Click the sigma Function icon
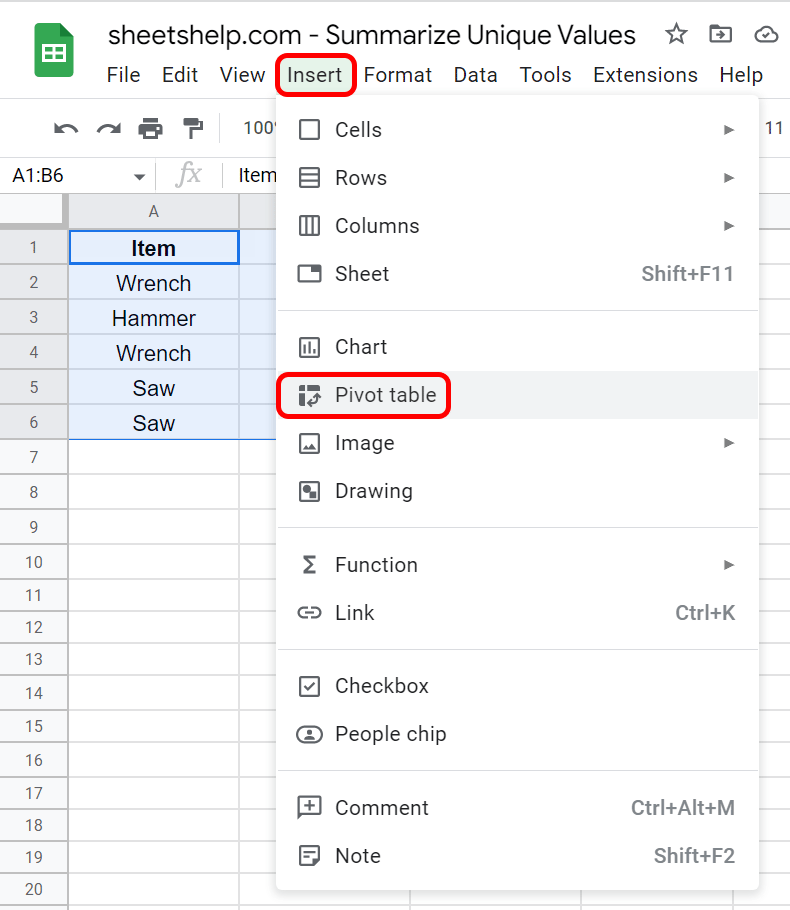790x910 pixels. click(309, 565)
